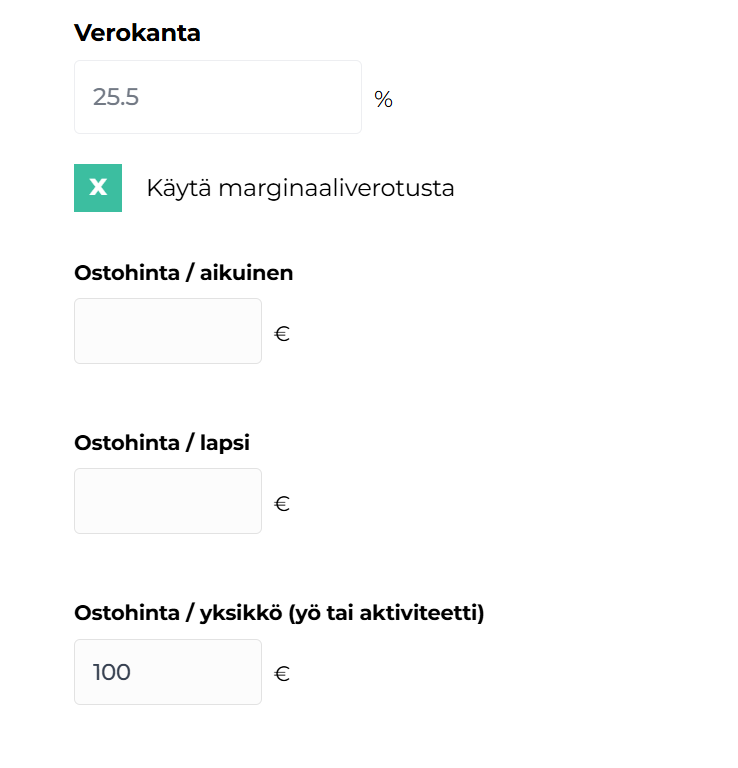Click the 'Ostohinta / lapsi' price input
Viewport: 738px width, 768px height.
point(168,501)
